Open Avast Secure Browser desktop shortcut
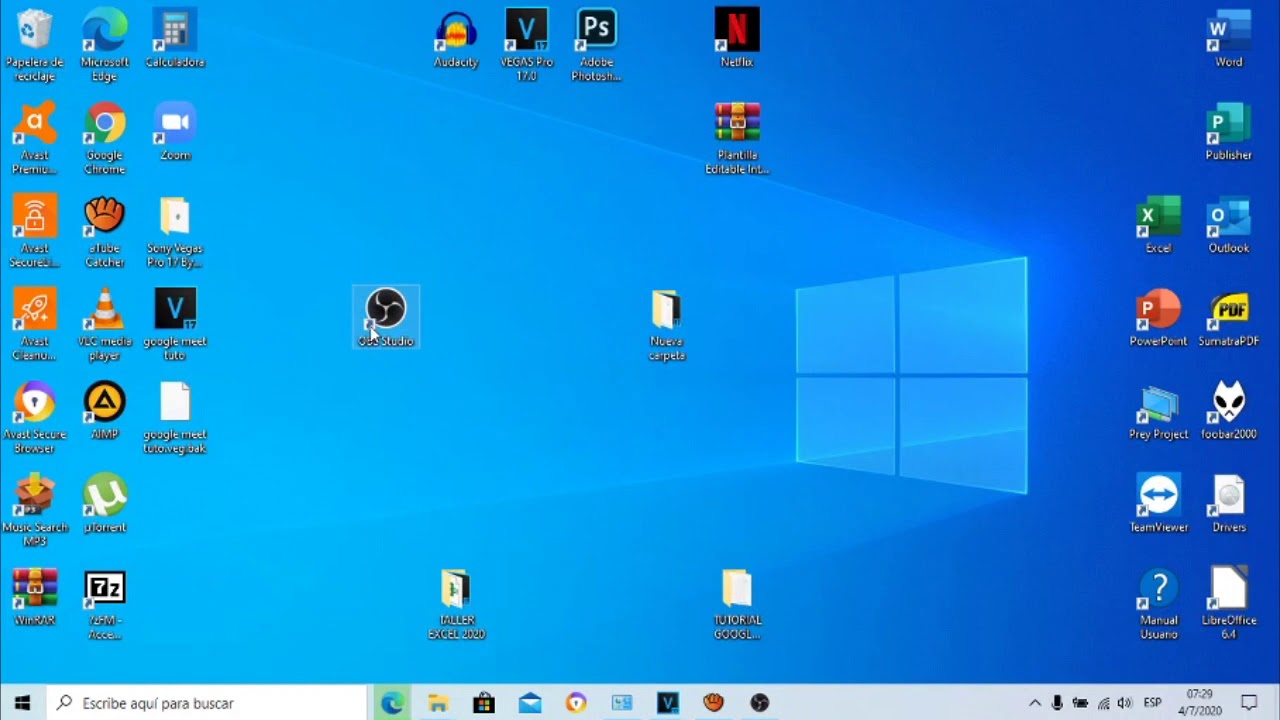 pyautogui.click(x=34, y=417)
